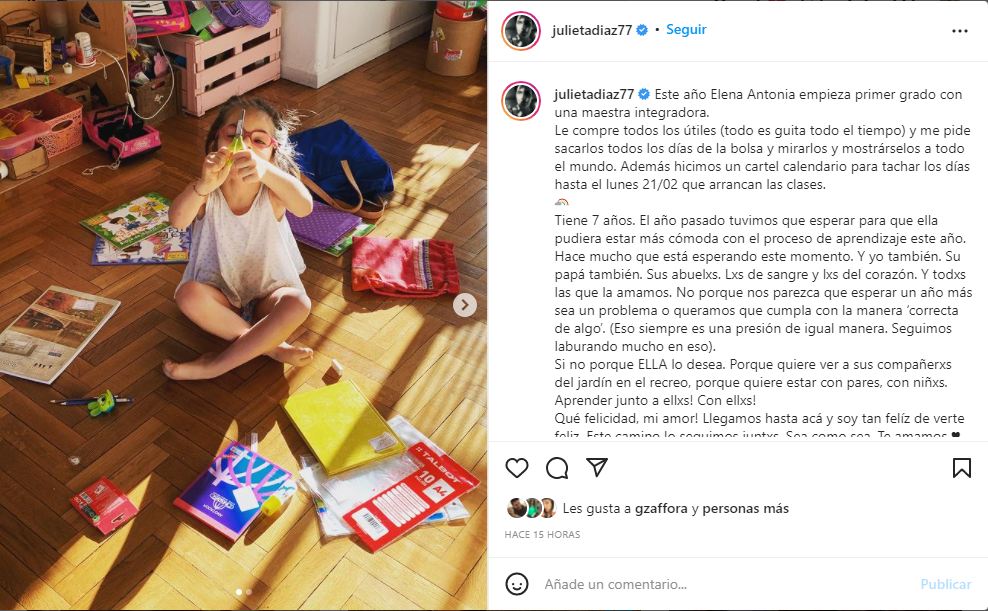Share the post with the paper plane icon
Image resolution: width=988 pixels, height=611 pixels.
(597, 467)
